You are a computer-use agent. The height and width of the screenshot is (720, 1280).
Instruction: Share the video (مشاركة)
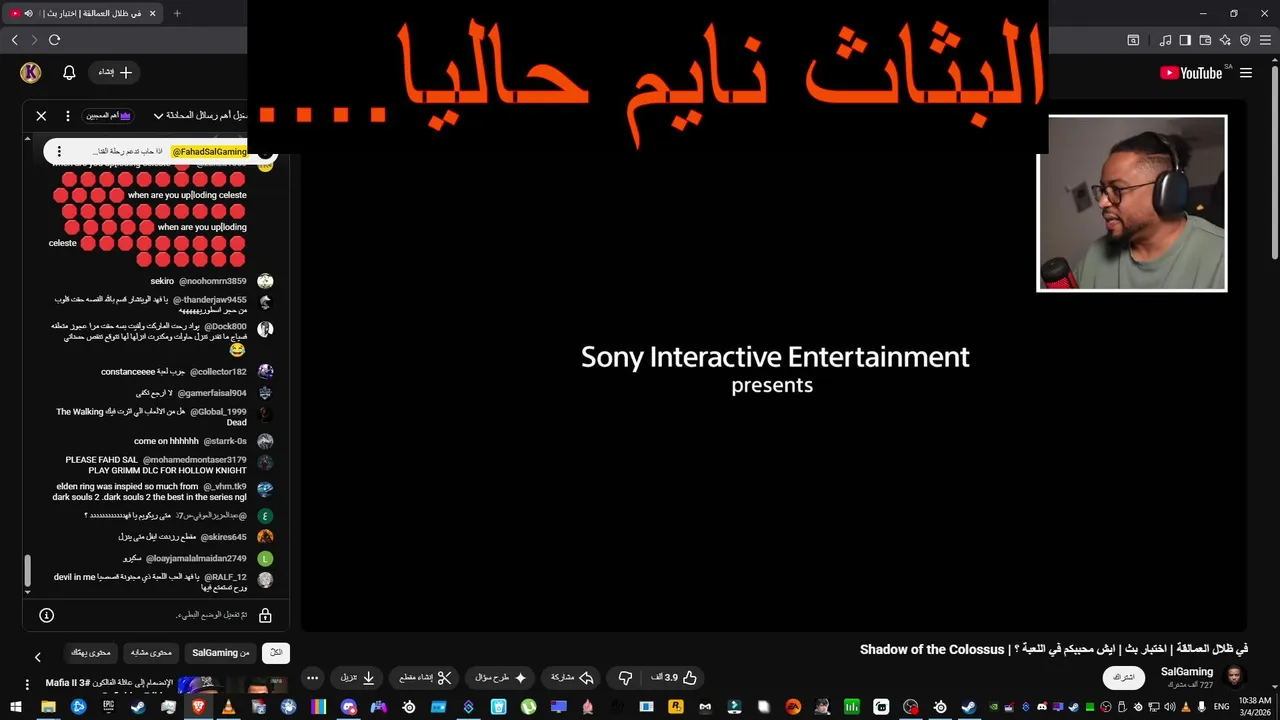point(573,677)
